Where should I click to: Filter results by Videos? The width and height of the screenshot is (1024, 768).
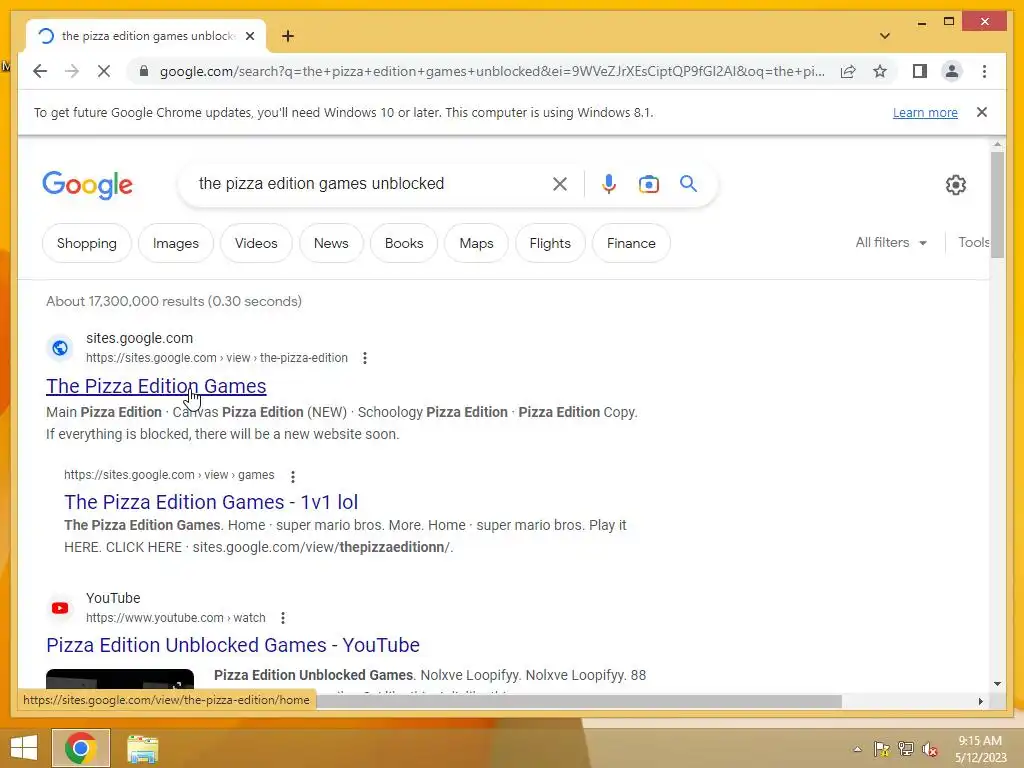pos(256,243)
